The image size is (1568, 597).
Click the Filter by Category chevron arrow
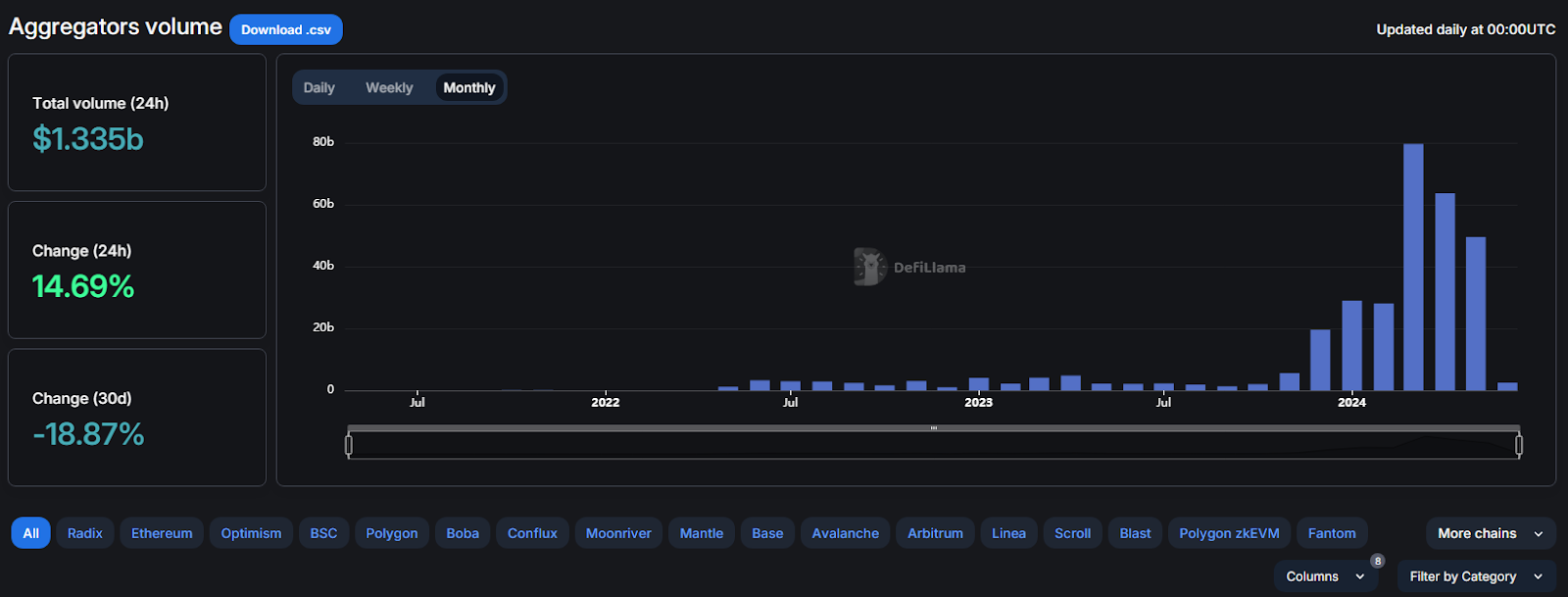[x=1539, y=576]
